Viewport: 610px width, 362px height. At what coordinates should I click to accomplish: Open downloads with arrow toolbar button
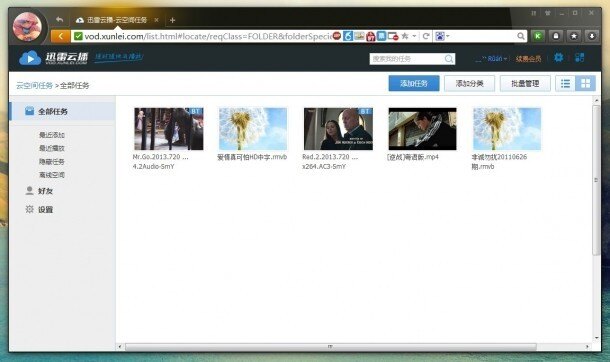coord(592,36)
